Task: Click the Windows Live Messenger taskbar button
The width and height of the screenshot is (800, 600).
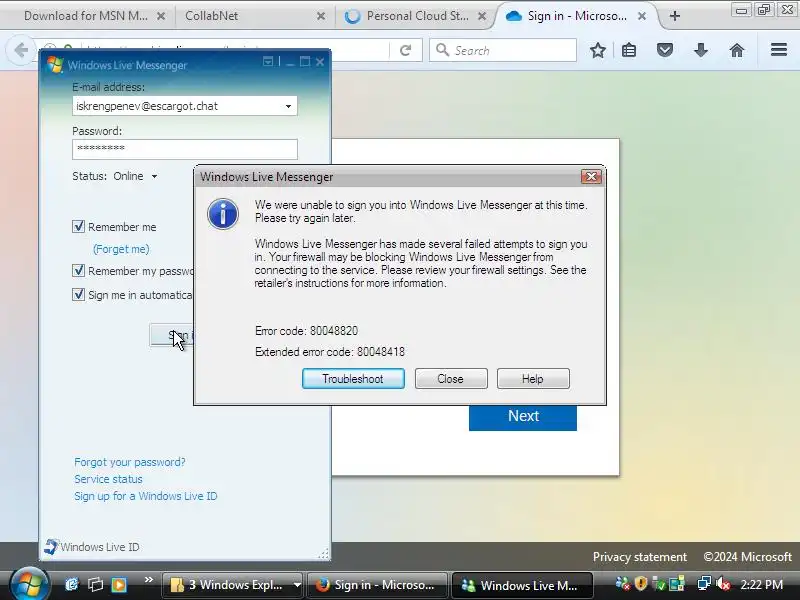Action: 522,585
